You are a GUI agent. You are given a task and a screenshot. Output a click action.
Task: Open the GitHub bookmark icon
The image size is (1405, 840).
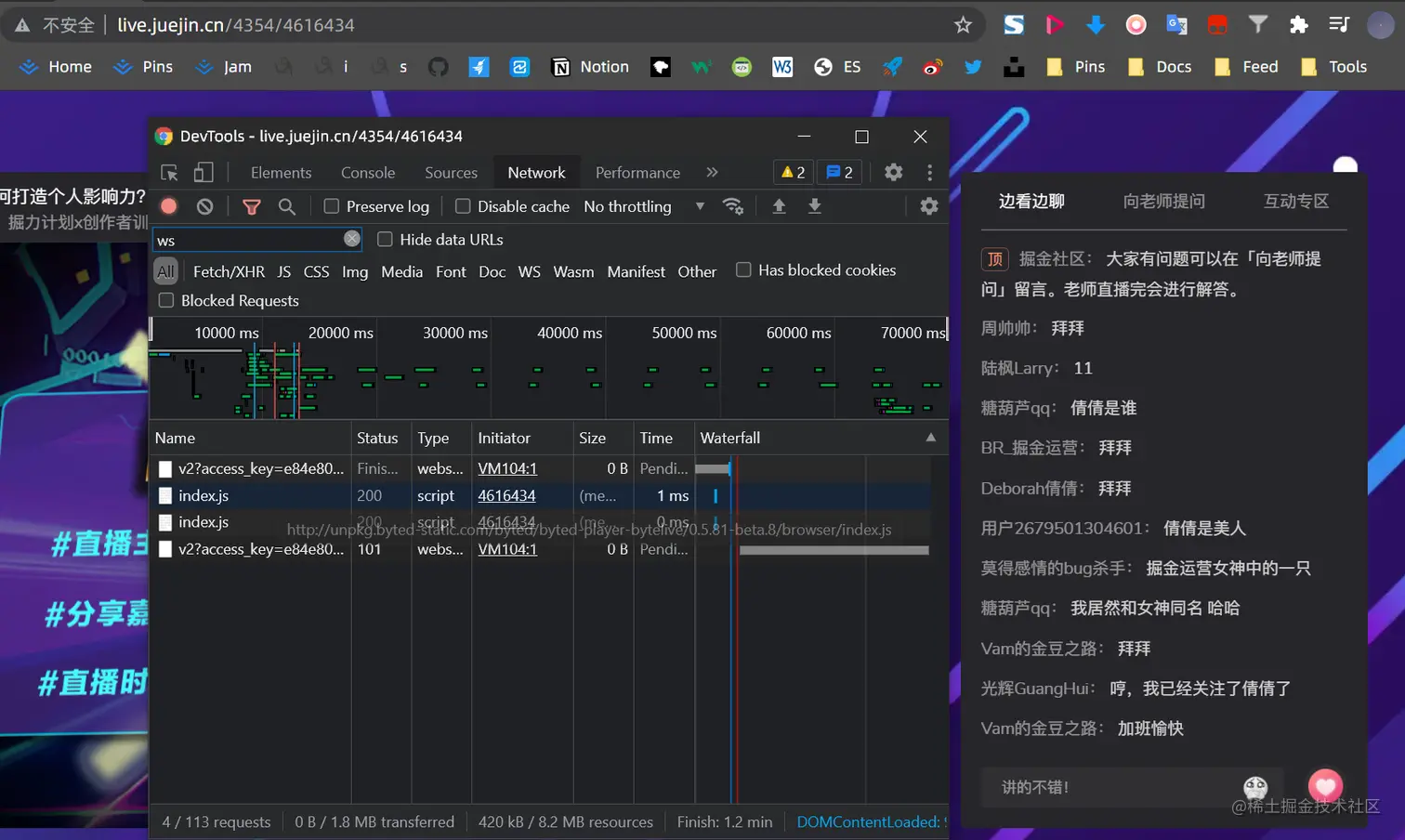438,67
